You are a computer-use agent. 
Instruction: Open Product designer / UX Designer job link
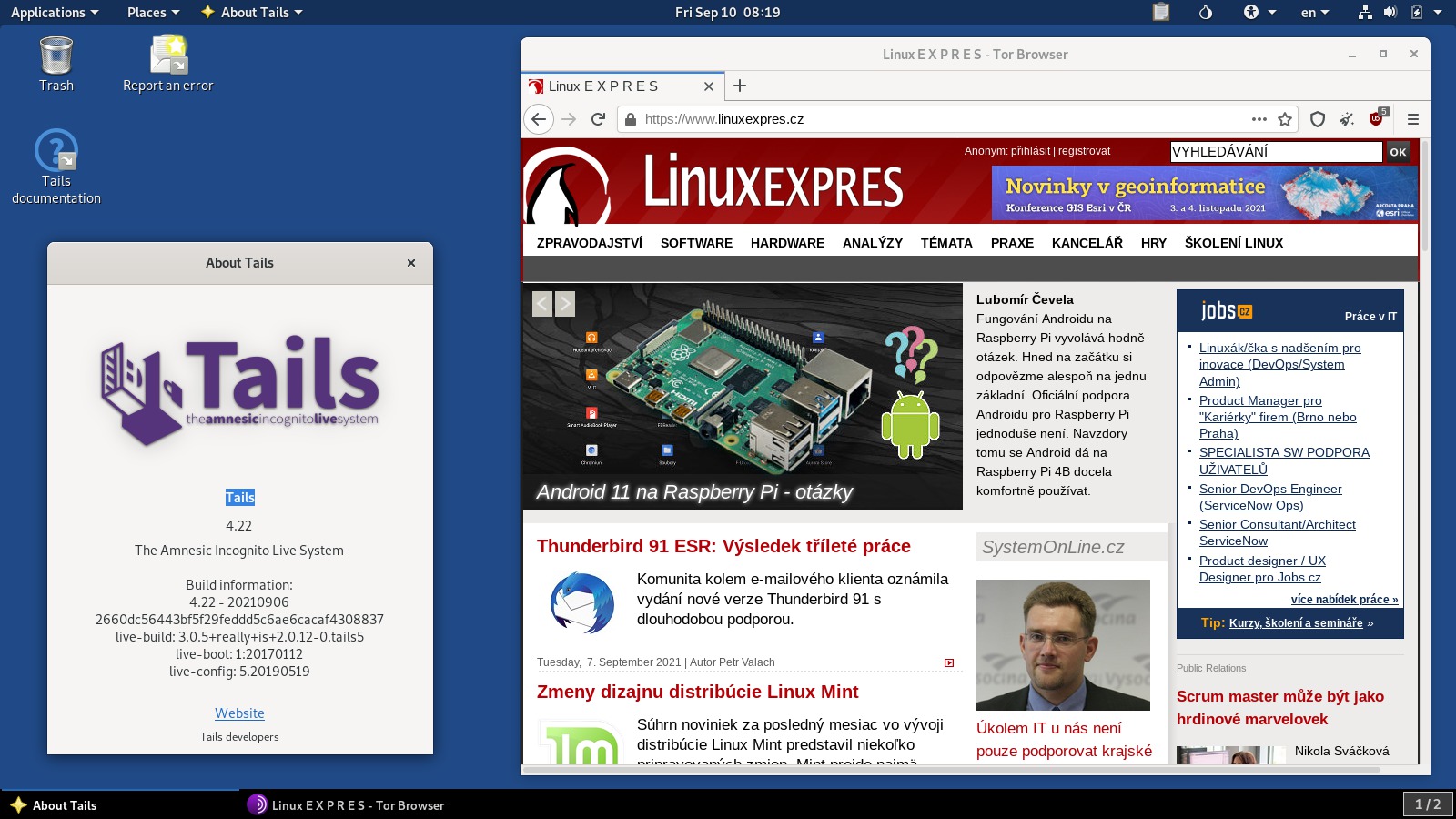(x=1262, y=569)
